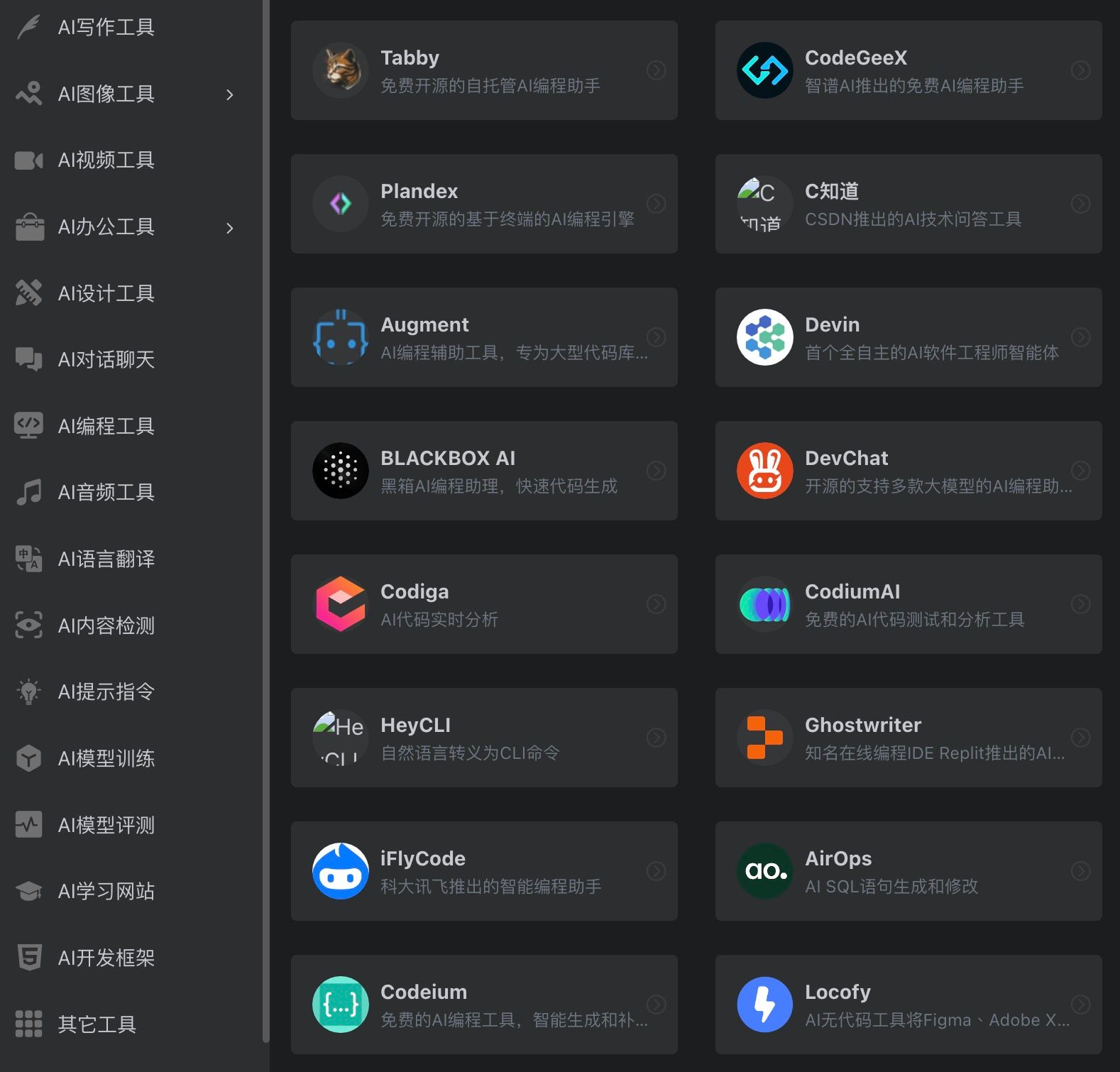Click the AirOps ao. logo

tap(765, 871)
